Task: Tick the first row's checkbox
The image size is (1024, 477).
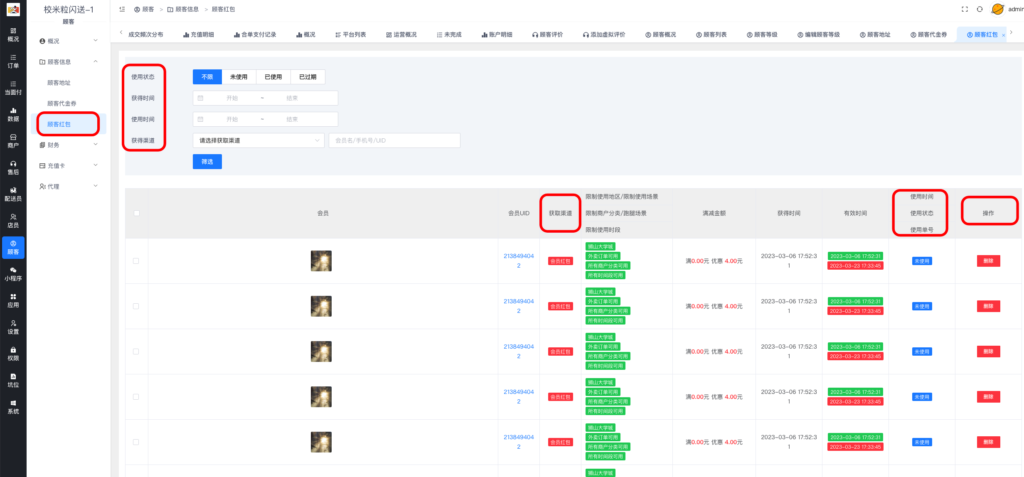Action: pyautogui.click(x=136, y=261)
